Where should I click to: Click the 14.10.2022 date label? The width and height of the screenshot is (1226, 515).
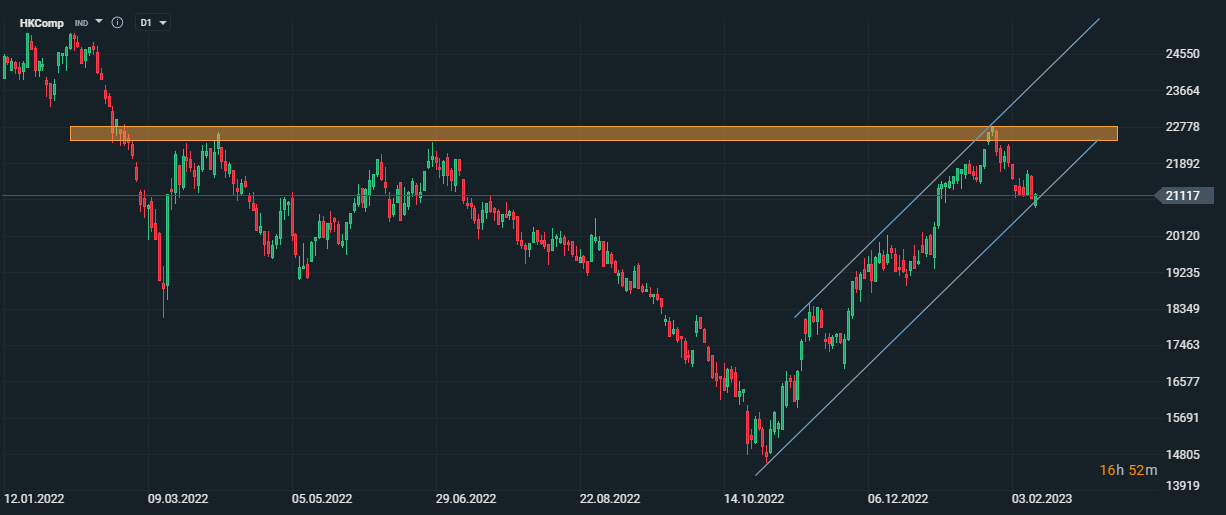(x=754, y=498)
